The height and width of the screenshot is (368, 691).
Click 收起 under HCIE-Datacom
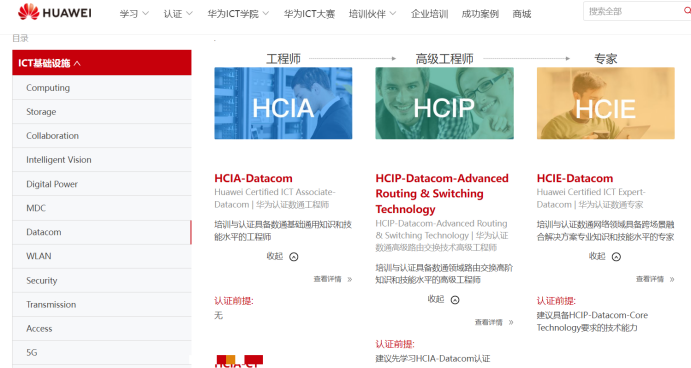(597, 256)
